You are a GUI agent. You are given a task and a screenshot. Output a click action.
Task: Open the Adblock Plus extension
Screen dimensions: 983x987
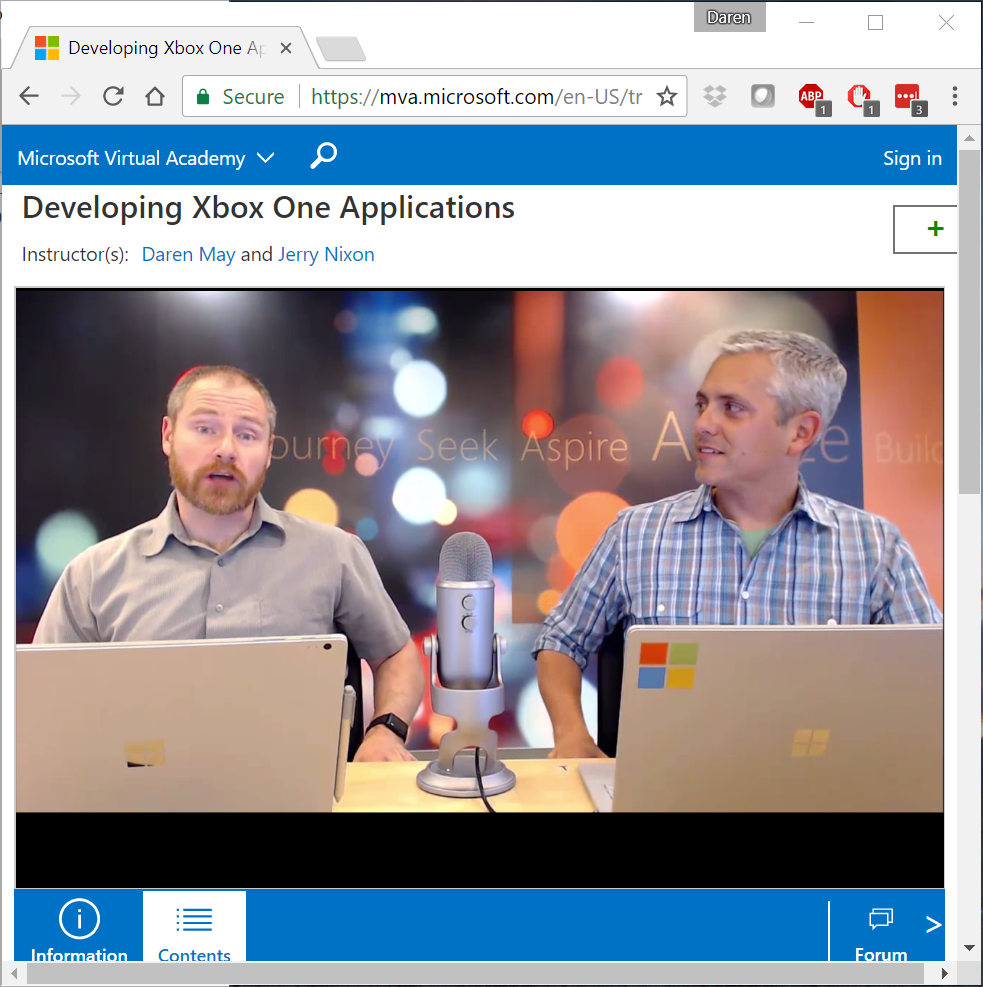(x=812, y=98)
